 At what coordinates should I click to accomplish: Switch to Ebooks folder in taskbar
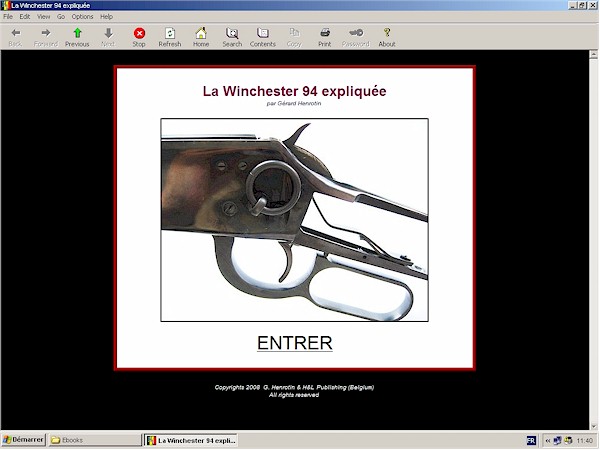tap(95, 440)
